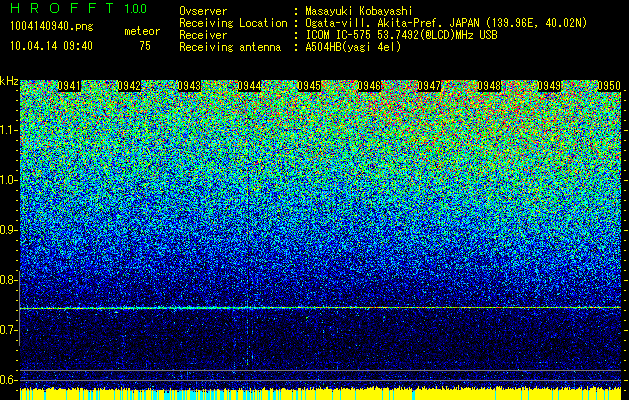
Task: Click the 0941 time marker
Action: pos(69,86)
